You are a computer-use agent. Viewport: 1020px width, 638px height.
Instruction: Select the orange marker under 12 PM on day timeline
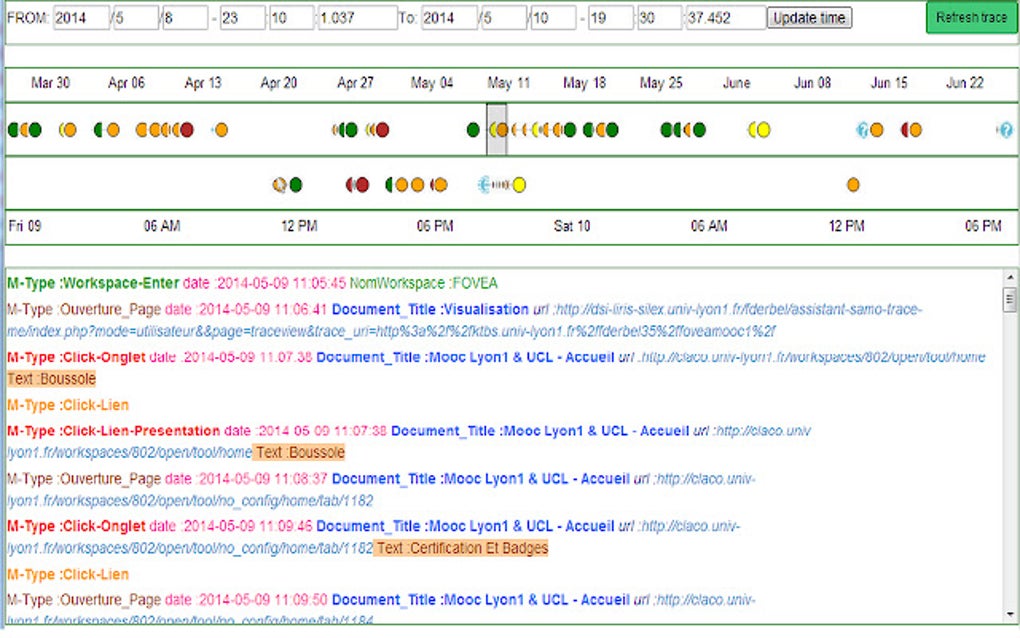click(852, 184)
